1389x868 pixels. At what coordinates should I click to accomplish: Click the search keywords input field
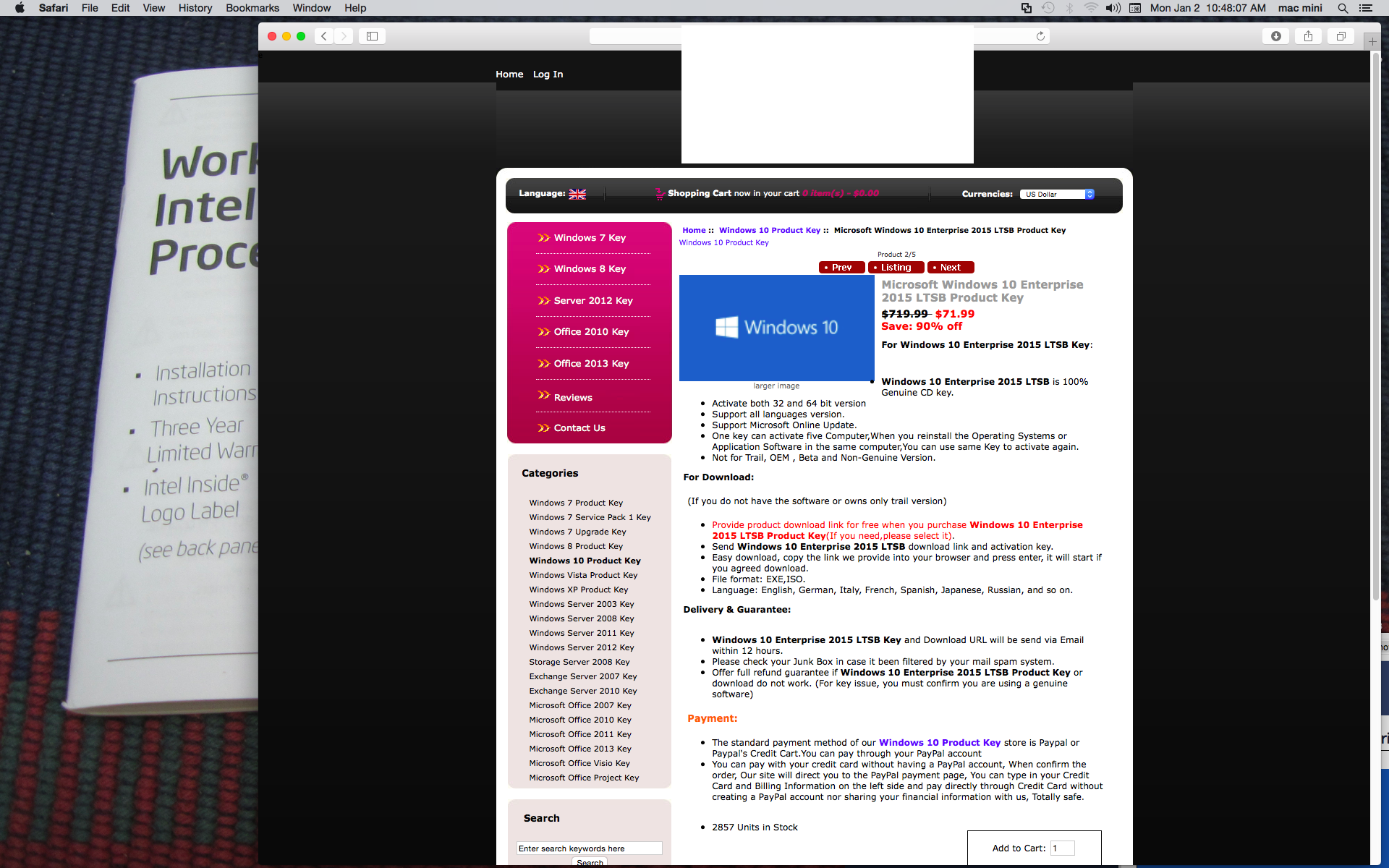pos(590,848)
